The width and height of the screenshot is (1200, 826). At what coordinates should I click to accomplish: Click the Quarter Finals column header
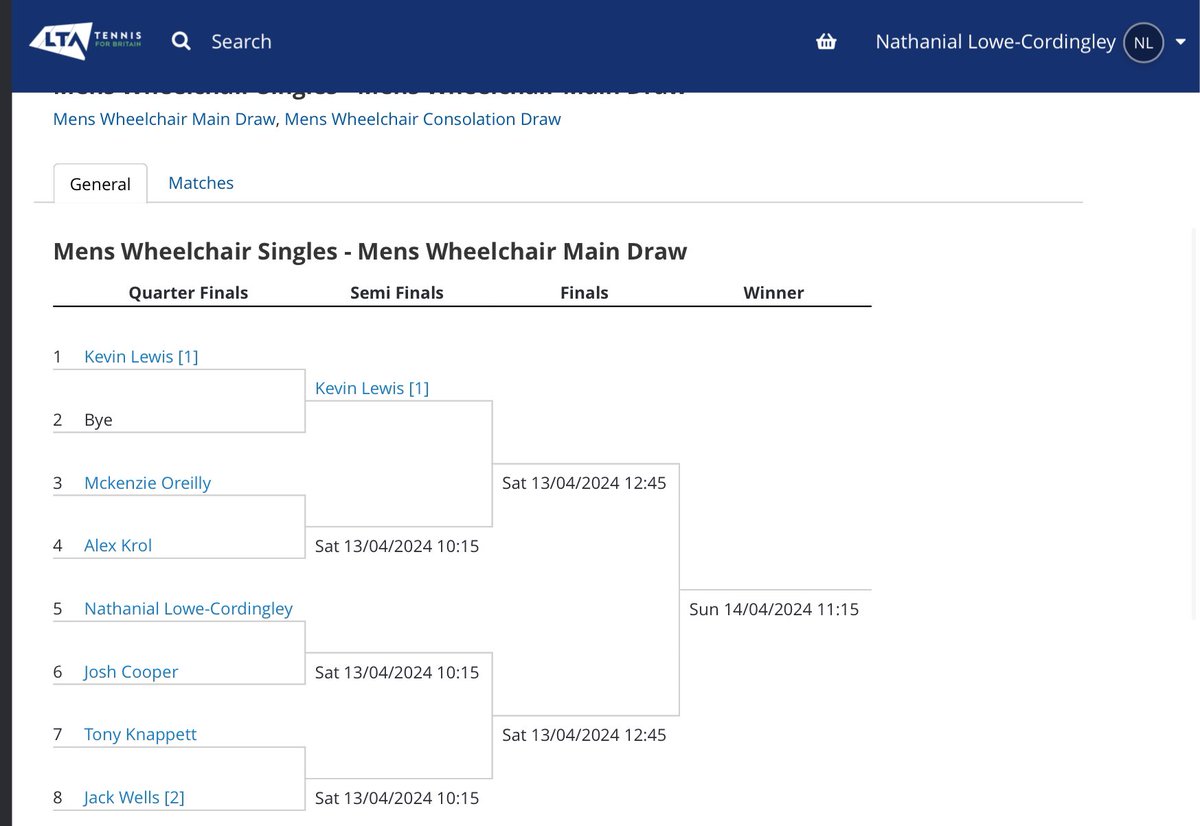pos(188,293)
